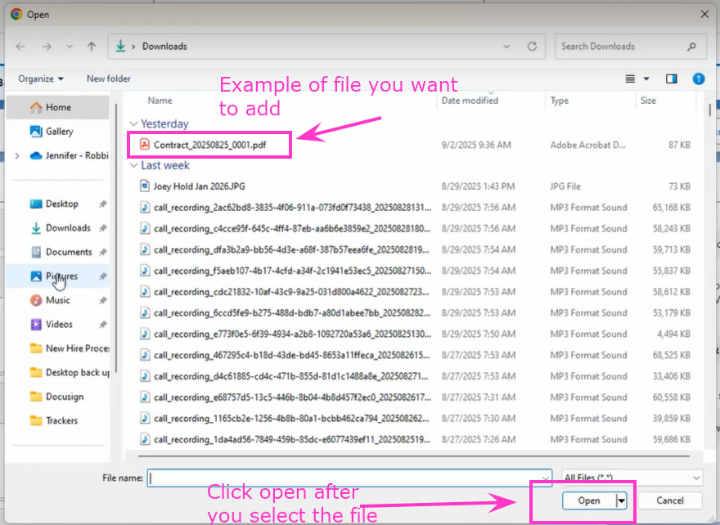Open the Help question mark icon
Viewport: 720px width, 525px height.
[x=698, y=79]
